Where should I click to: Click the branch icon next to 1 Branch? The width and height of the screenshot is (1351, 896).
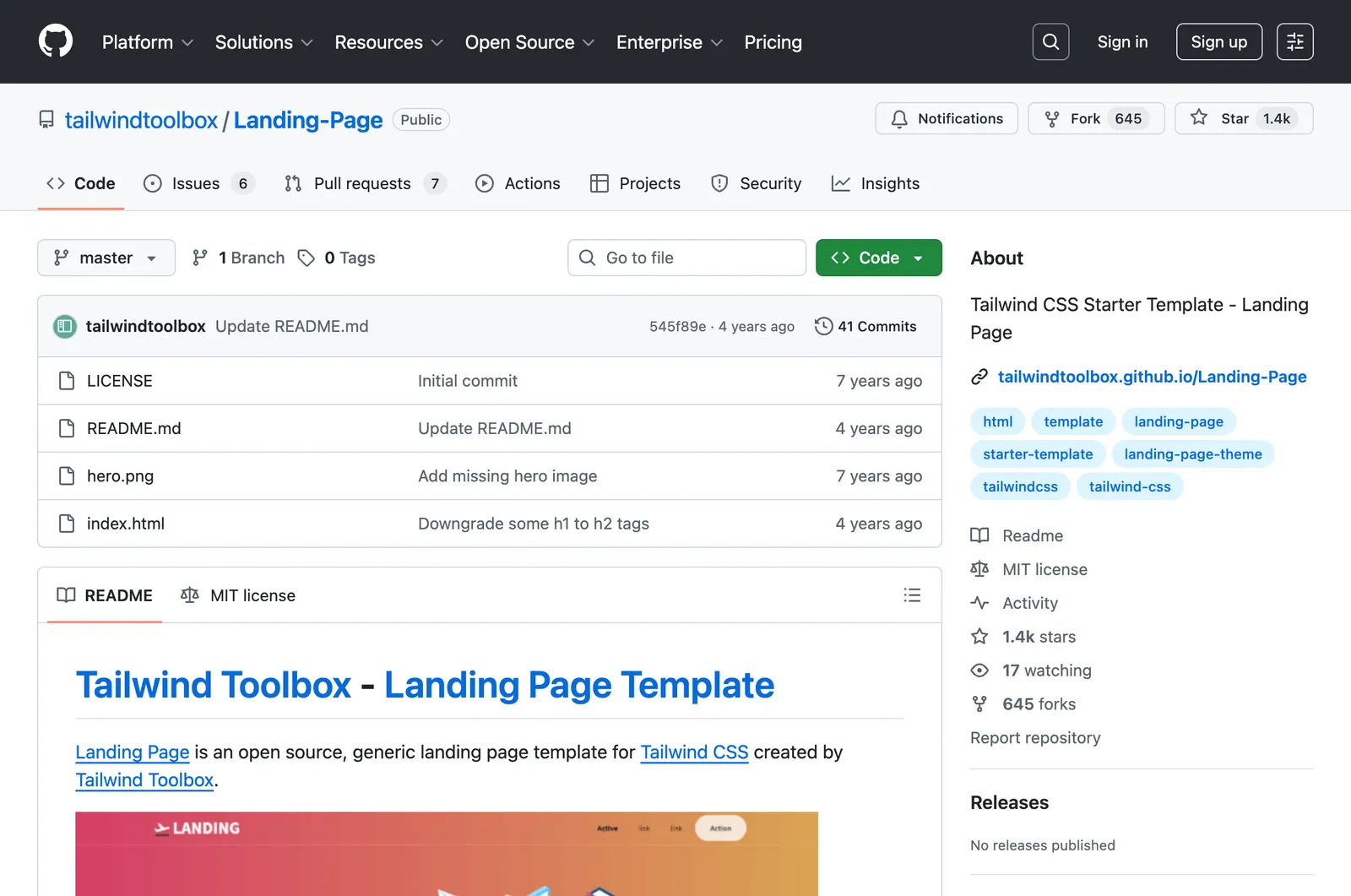click(200, 258)
